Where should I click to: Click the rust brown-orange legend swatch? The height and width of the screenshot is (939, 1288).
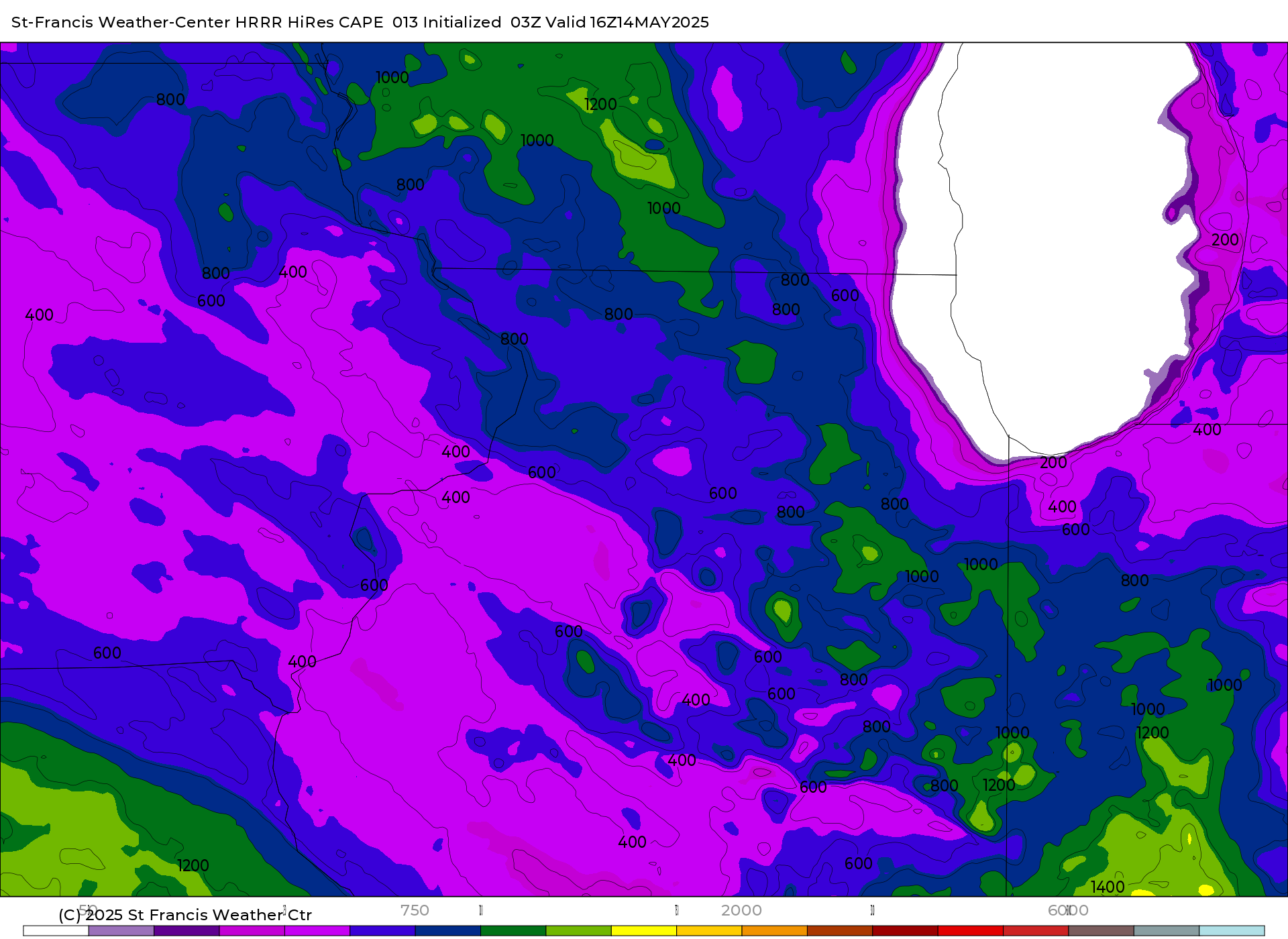click(x=840, y=931)
